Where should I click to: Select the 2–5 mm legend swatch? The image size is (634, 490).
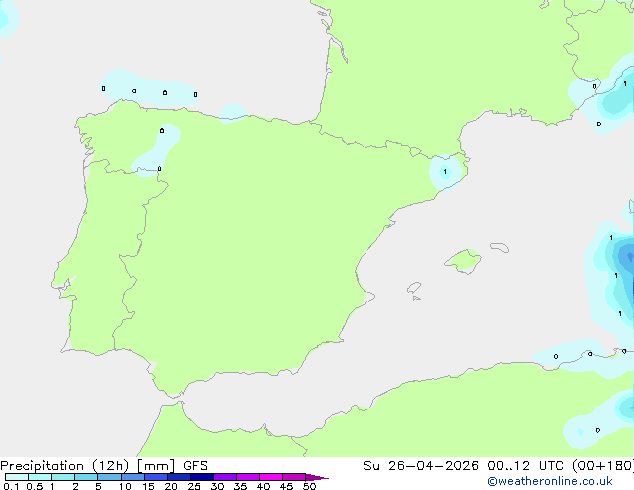pyautogui.click(x=86, y=477)
